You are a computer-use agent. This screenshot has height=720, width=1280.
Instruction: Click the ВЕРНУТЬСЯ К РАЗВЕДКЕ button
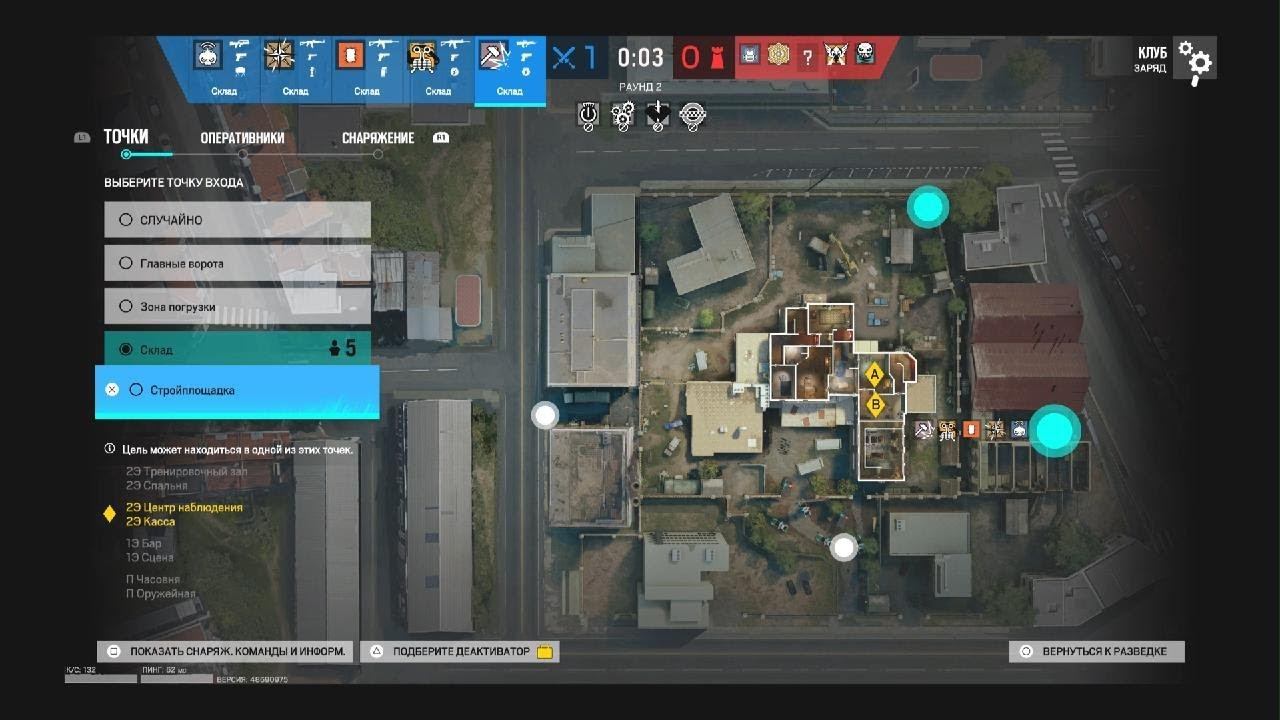pos(1096,651)
